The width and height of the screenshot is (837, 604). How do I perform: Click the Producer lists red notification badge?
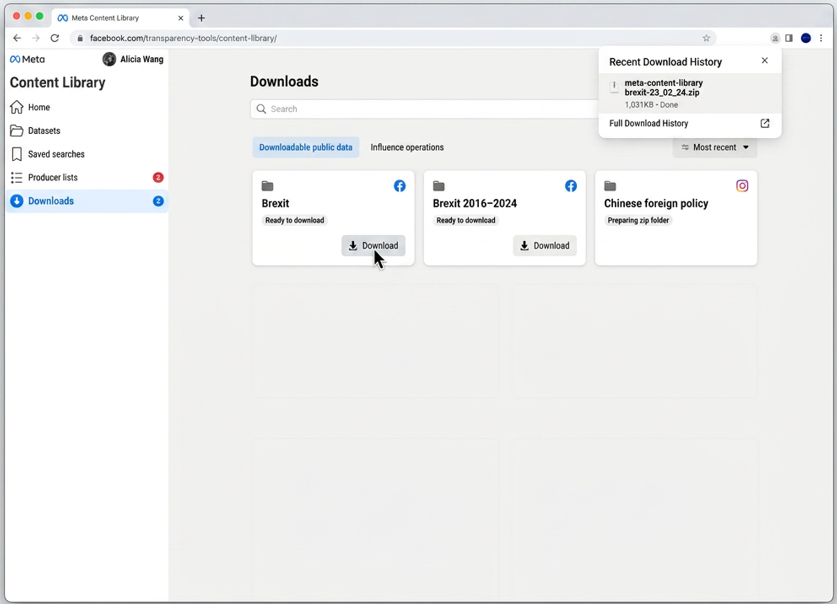coord(158,177)
